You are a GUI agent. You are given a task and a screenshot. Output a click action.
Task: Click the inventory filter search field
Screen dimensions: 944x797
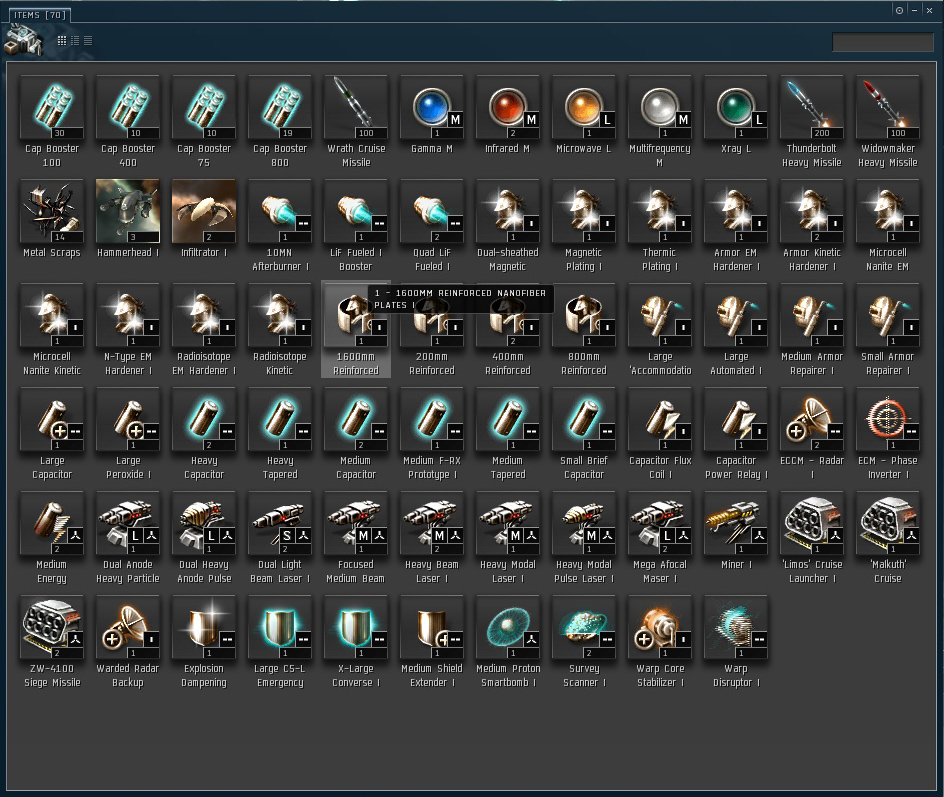click(883, 42)
